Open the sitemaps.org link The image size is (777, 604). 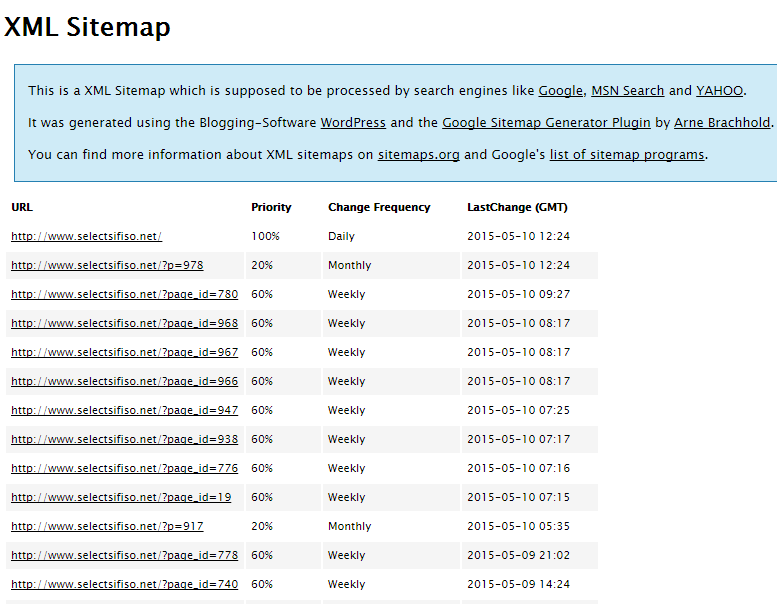point(418,155)
